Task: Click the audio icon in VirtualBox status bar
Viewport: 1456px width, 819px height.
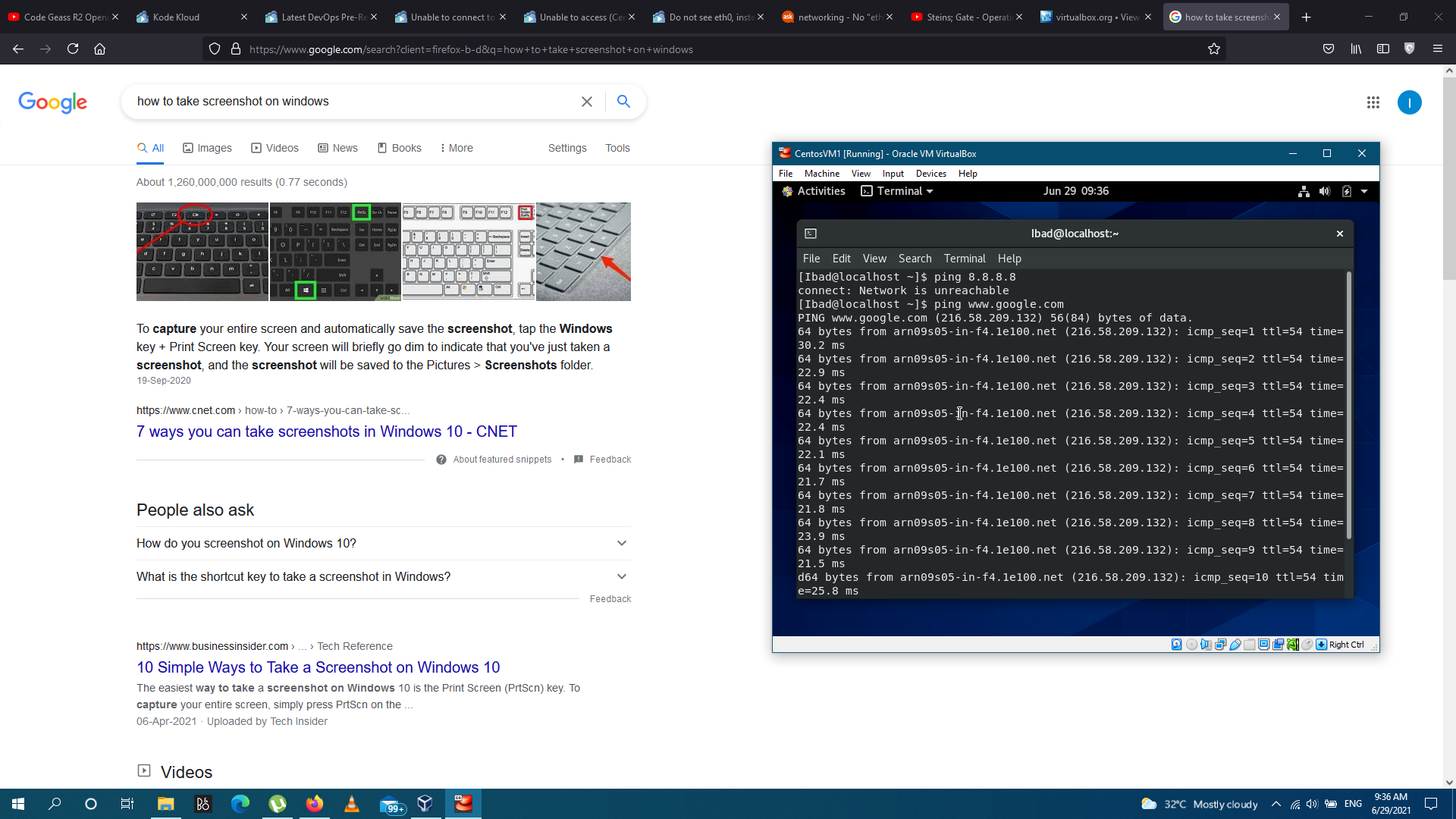Action: click(x=1206, y=645)
